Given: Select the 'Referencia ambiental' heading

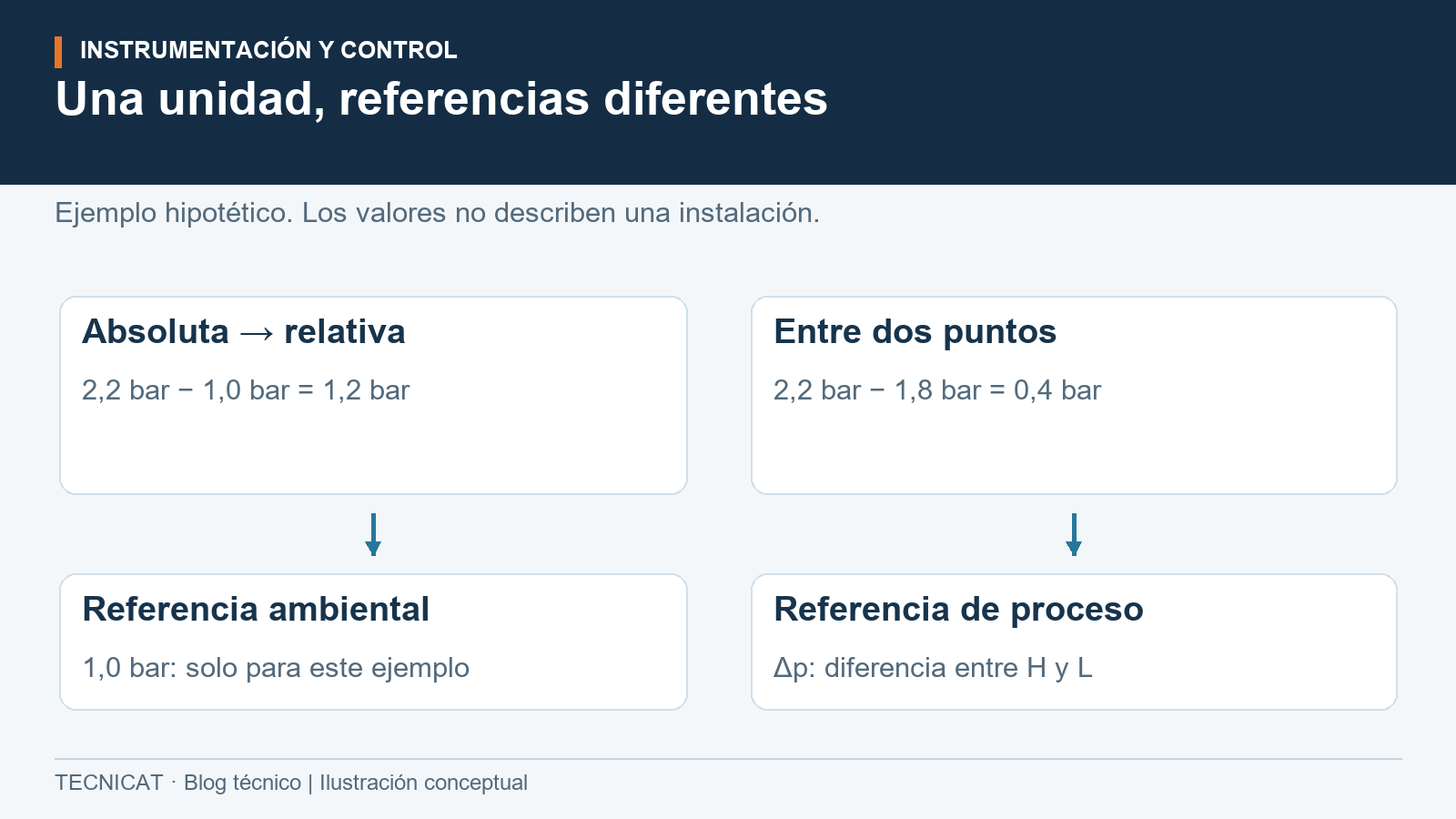Looking at the screenshot, I should point(256,610).
